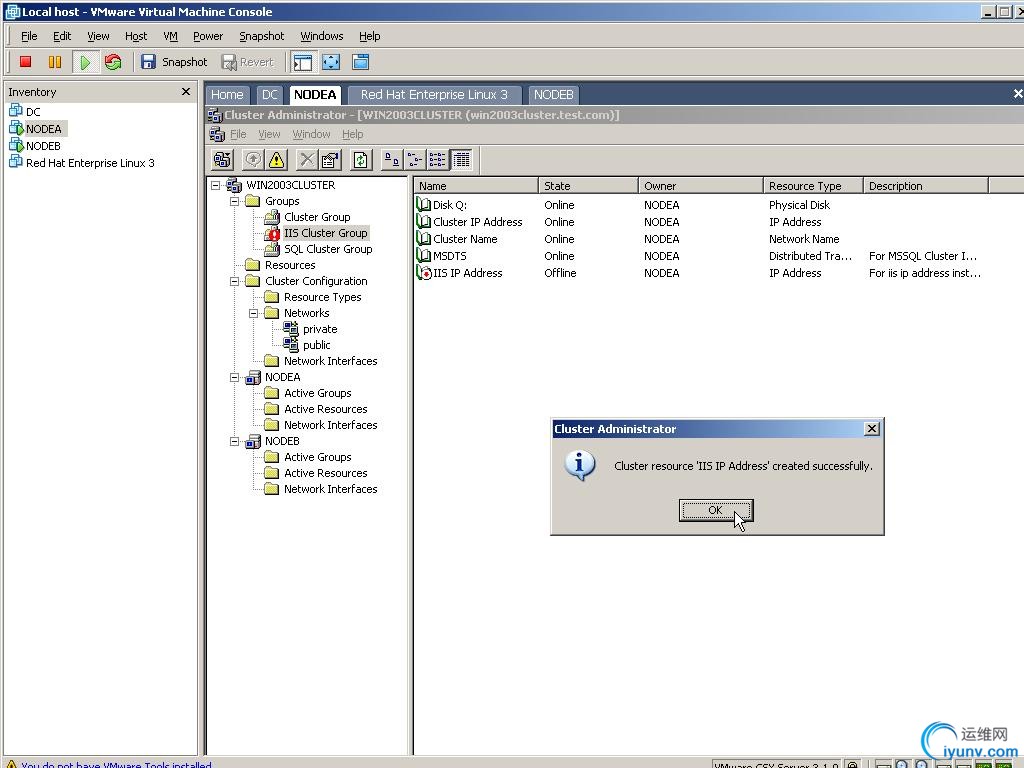1024x768 pixels.
Task: Select the offline IIS IP Address resource
Action: coord(699,273)
